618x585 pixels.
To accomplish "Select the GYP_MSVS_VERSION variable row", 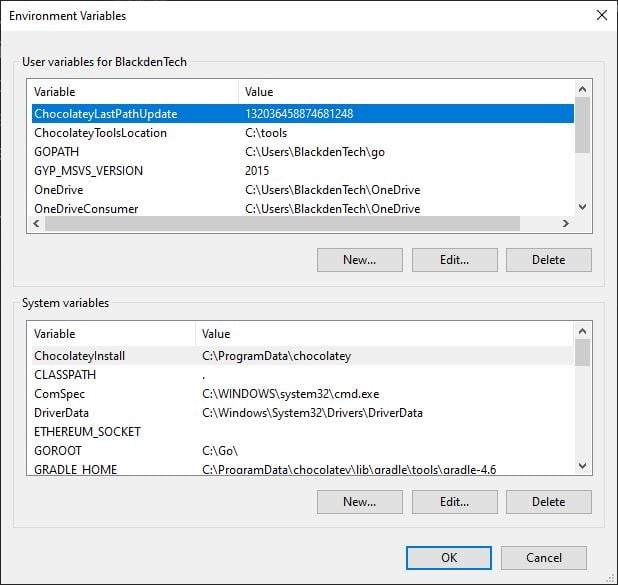I will 303,171.
